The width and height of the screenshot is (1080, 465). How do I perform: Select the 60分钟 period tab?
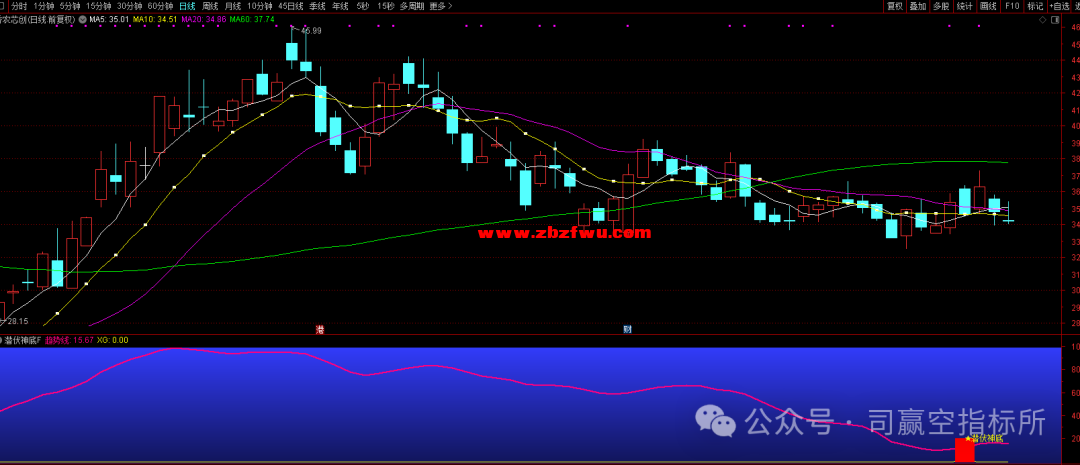pos(160,6)
